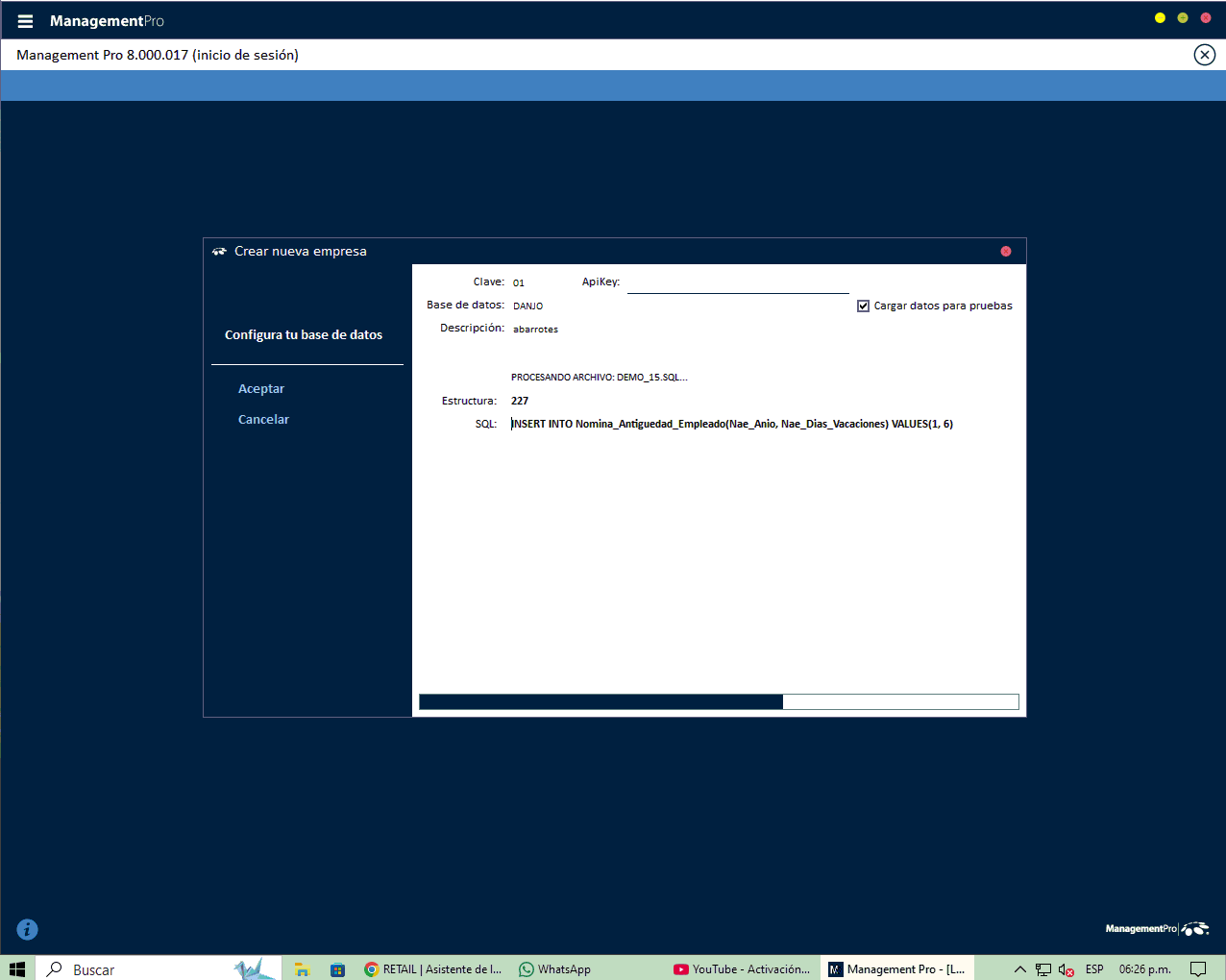
Task: Open the Windows notification center
Action: pyautogui.click(x=1198, y=969)
